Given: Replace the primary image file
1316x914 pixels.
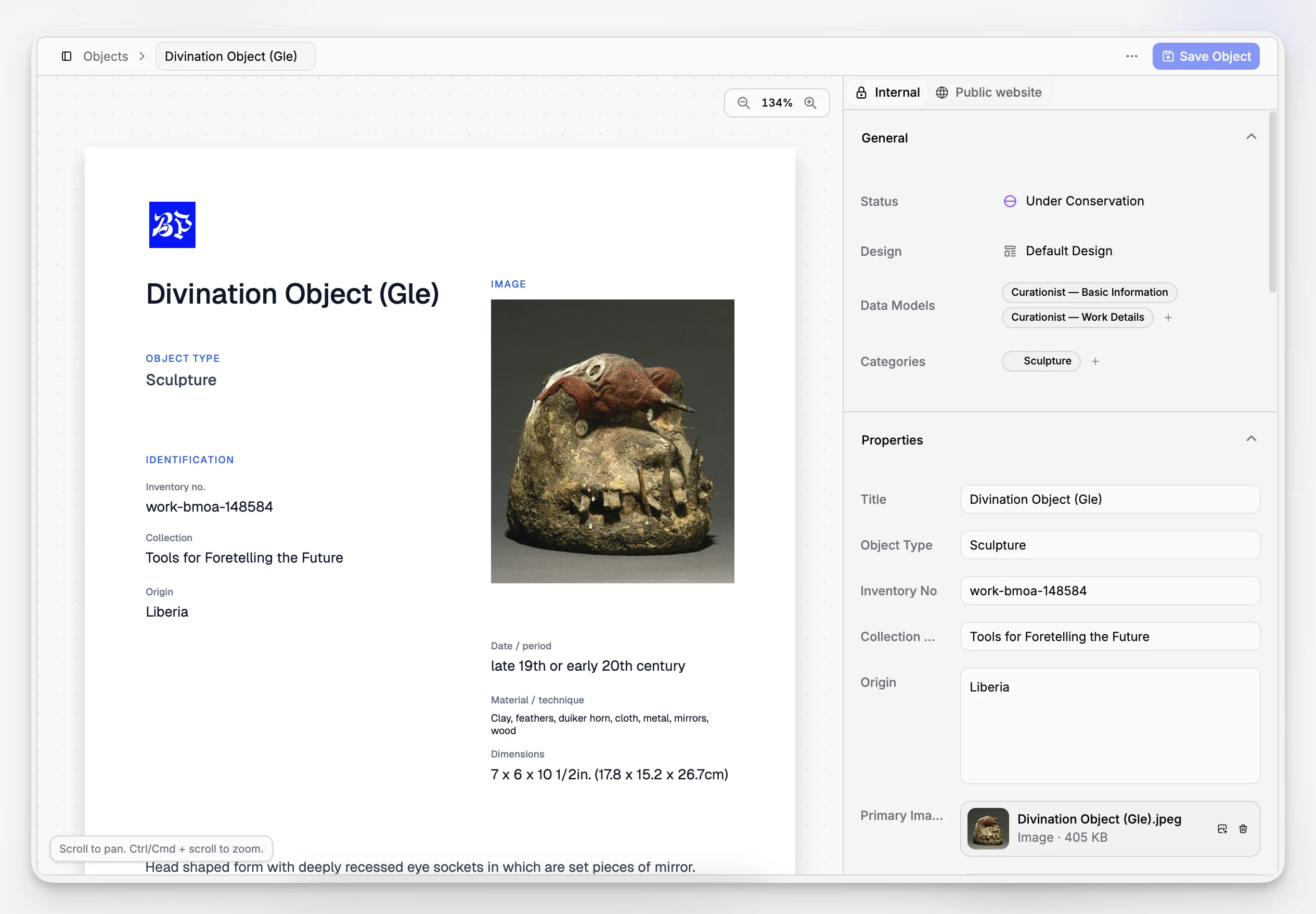Looking at the screenshot, I should [x=1222, y=829].
